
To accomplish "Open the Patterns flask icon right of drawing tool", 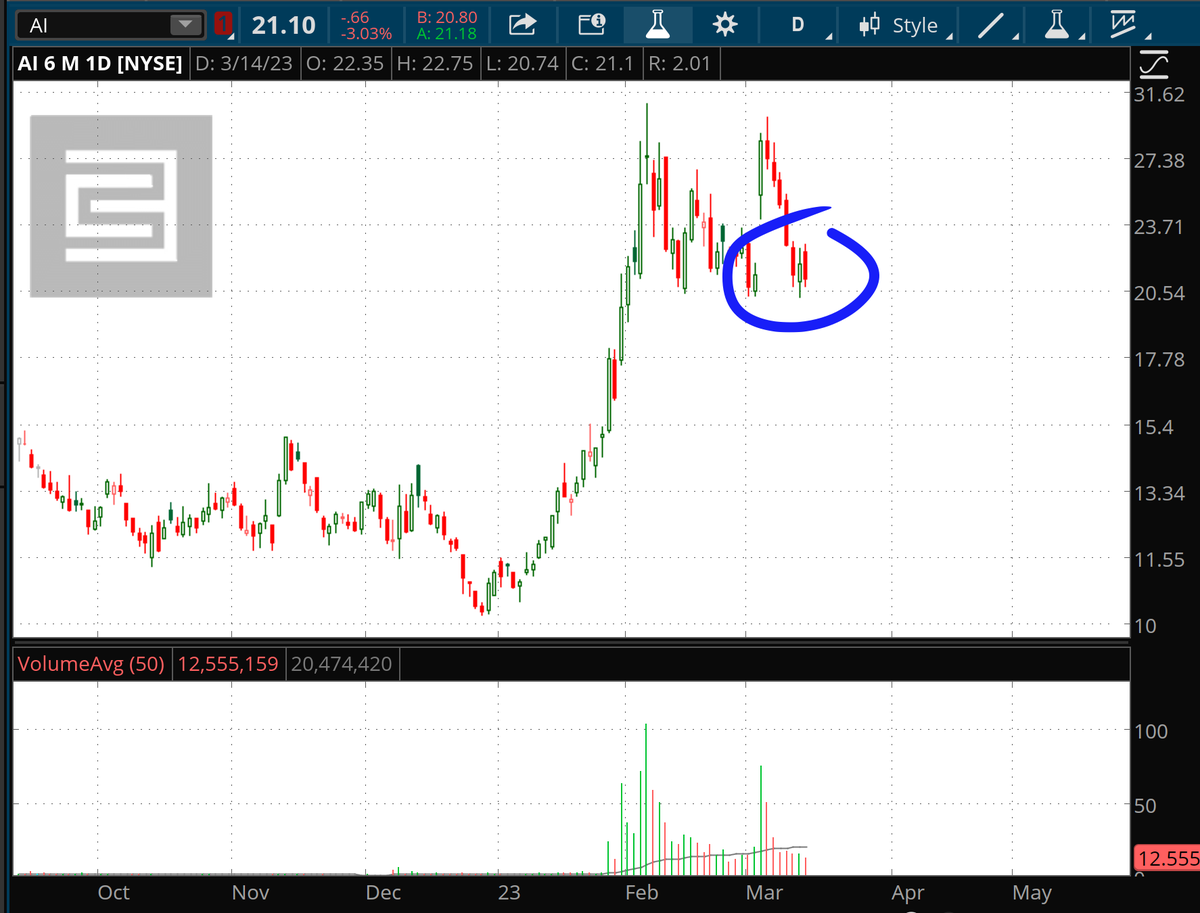I will click(x=1058, y=25).
